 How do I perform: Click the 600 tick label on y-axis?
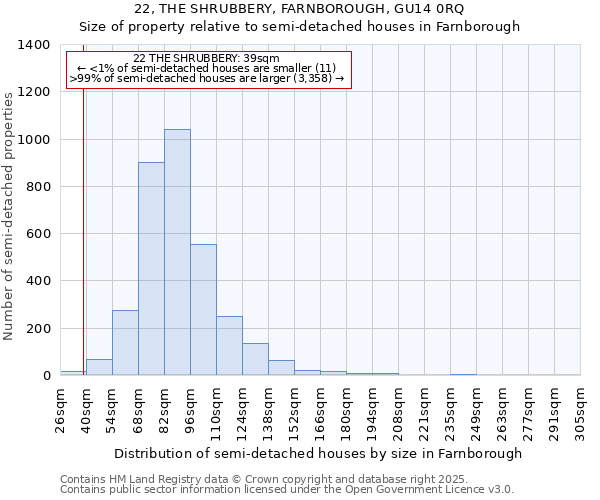pos(38,234)
